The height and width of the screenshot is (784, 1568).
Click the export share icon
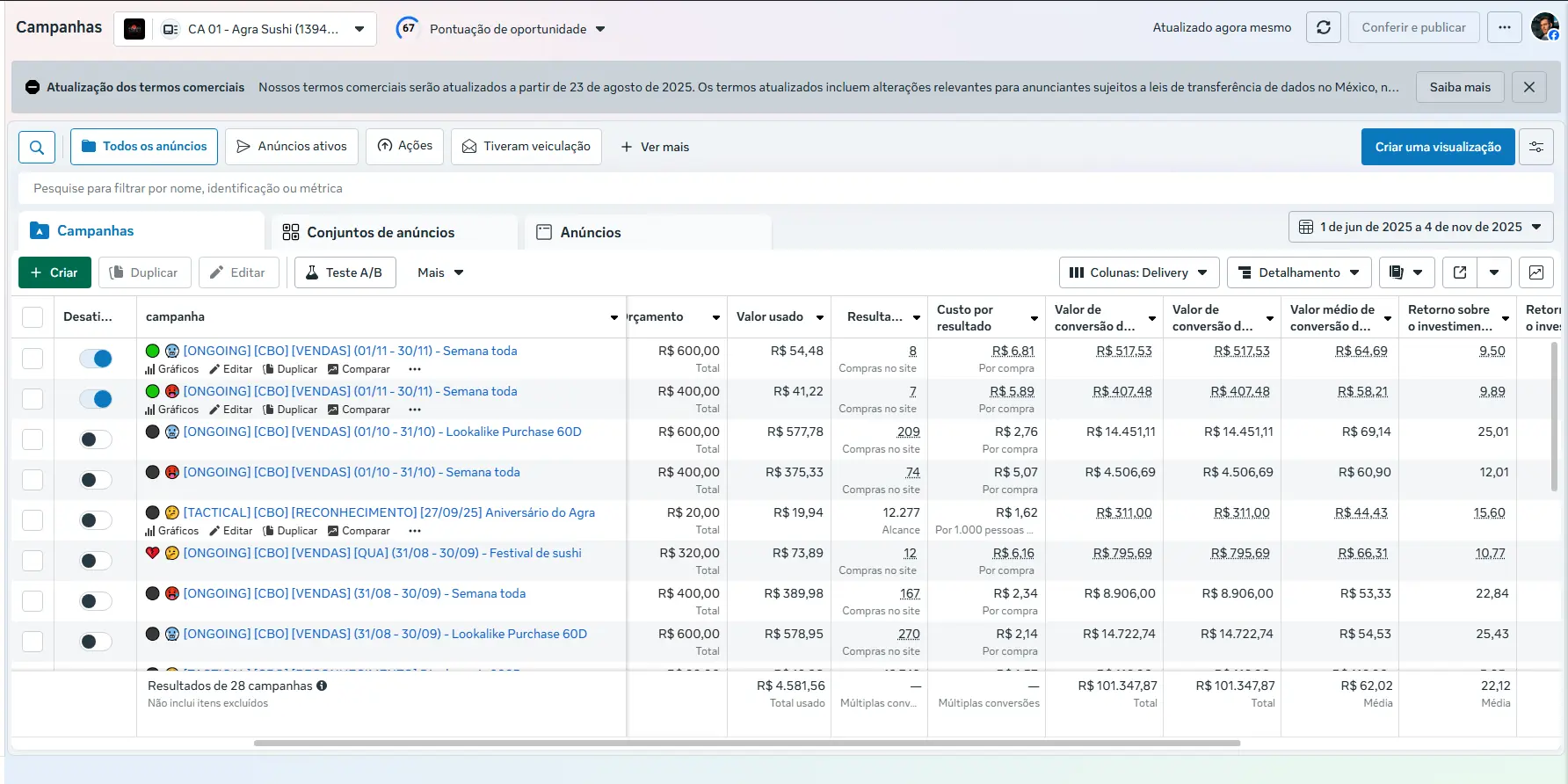pos(1460,272)
